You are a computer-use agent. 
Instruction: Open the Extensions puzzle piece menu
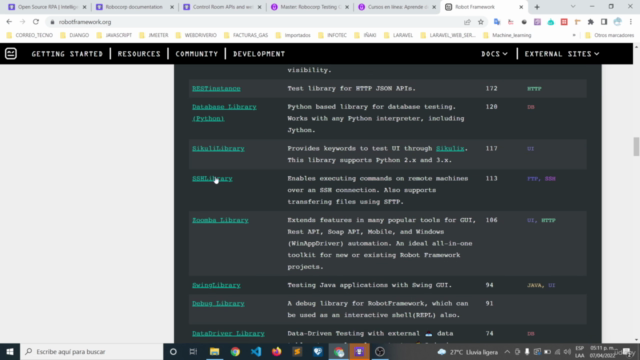(591, 22)
